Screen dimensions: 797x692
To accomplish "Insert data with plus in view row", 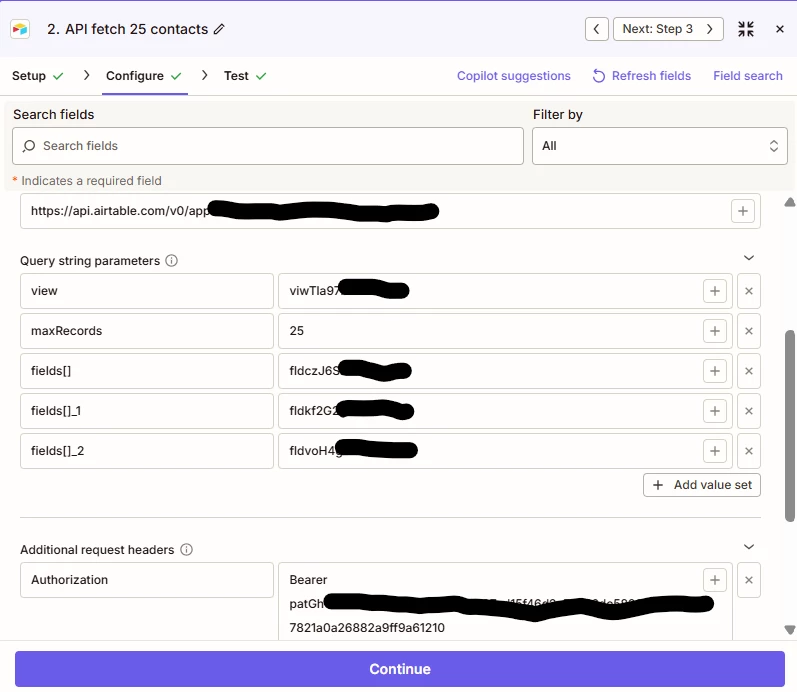I will tap(715, 291).
